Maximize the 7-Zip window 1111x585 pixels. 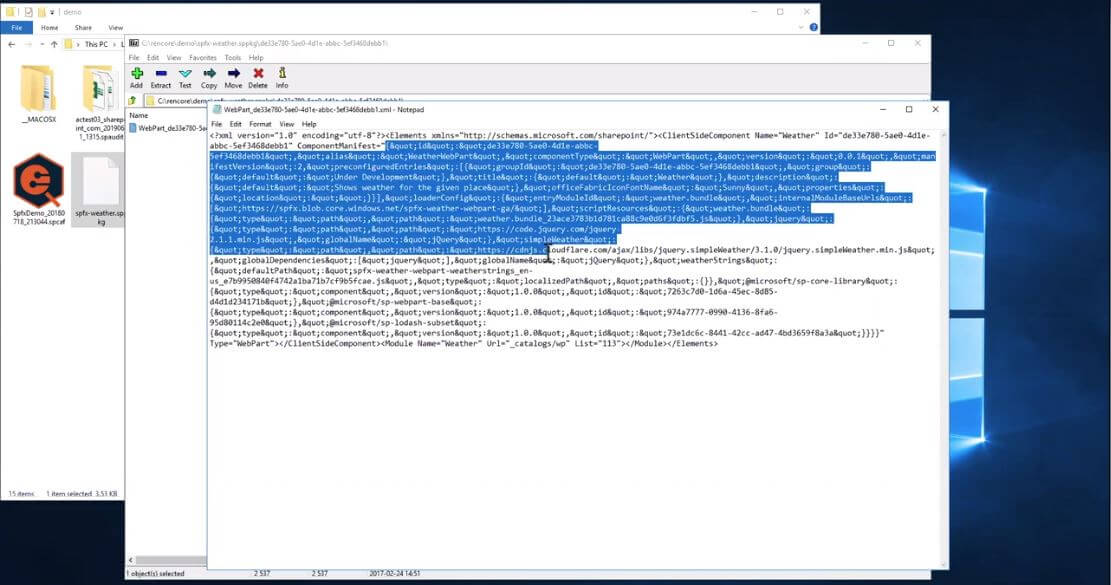pyautogui.click(x=891, y=43)
